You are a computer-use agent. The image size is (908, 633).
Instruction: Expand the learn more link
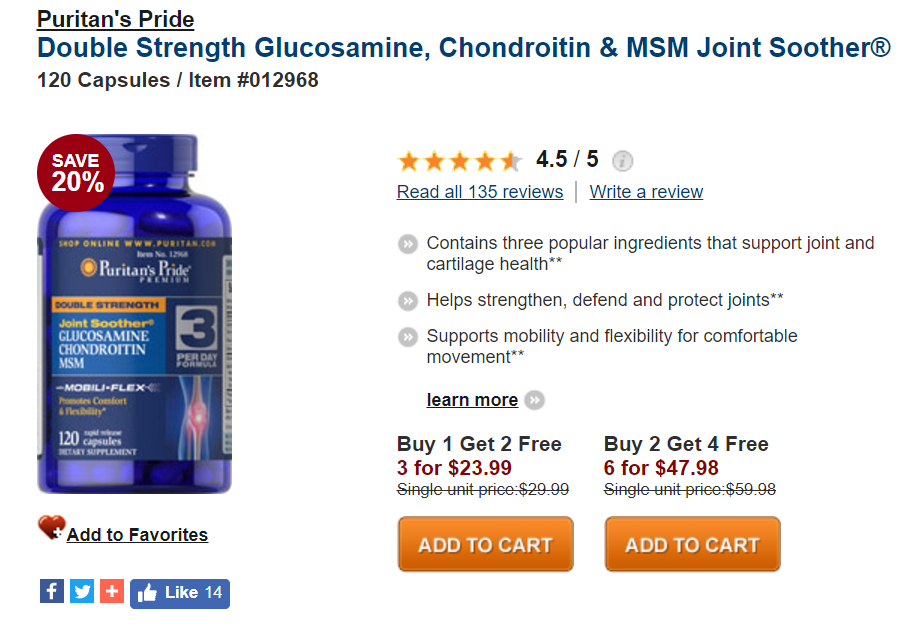point(472,400)
